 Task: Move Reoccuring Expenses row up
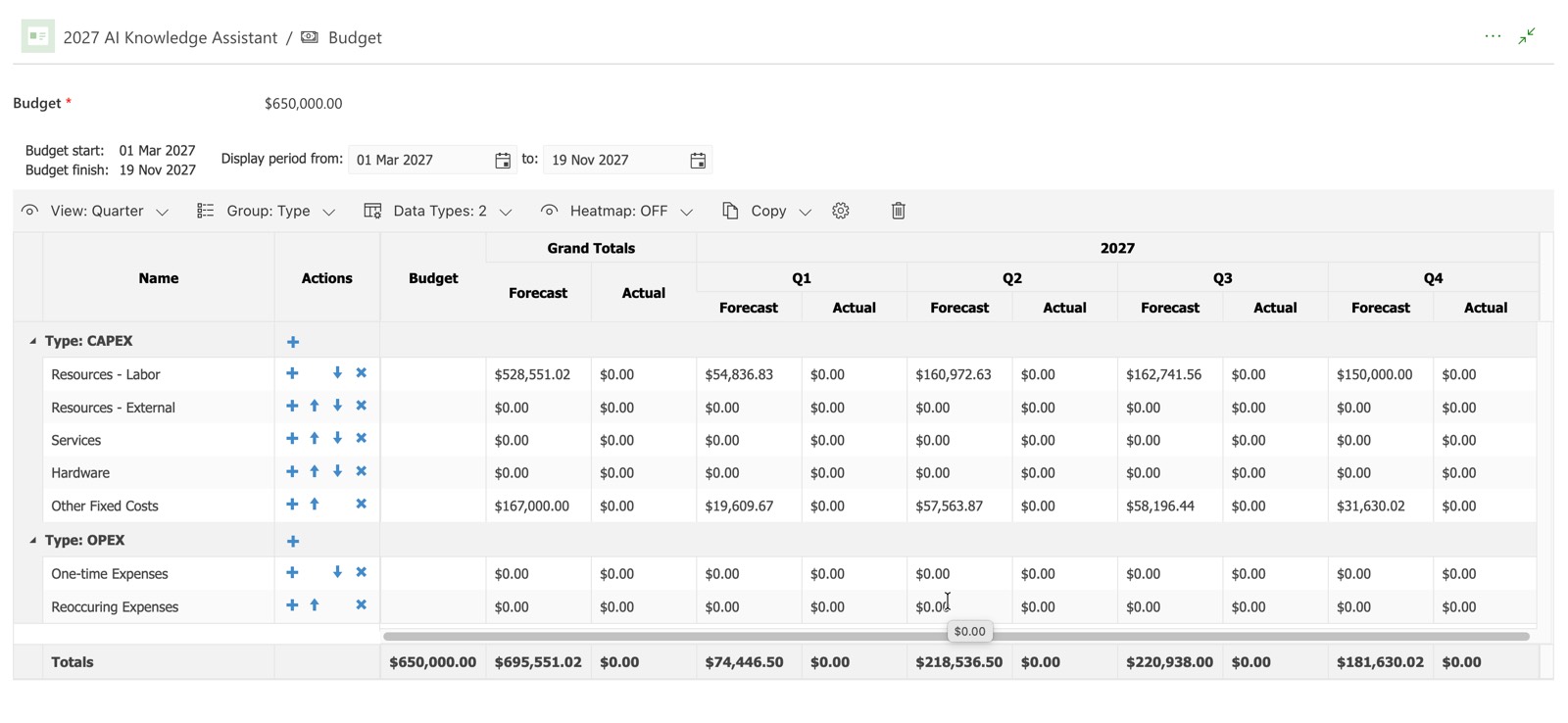point(315,605)
